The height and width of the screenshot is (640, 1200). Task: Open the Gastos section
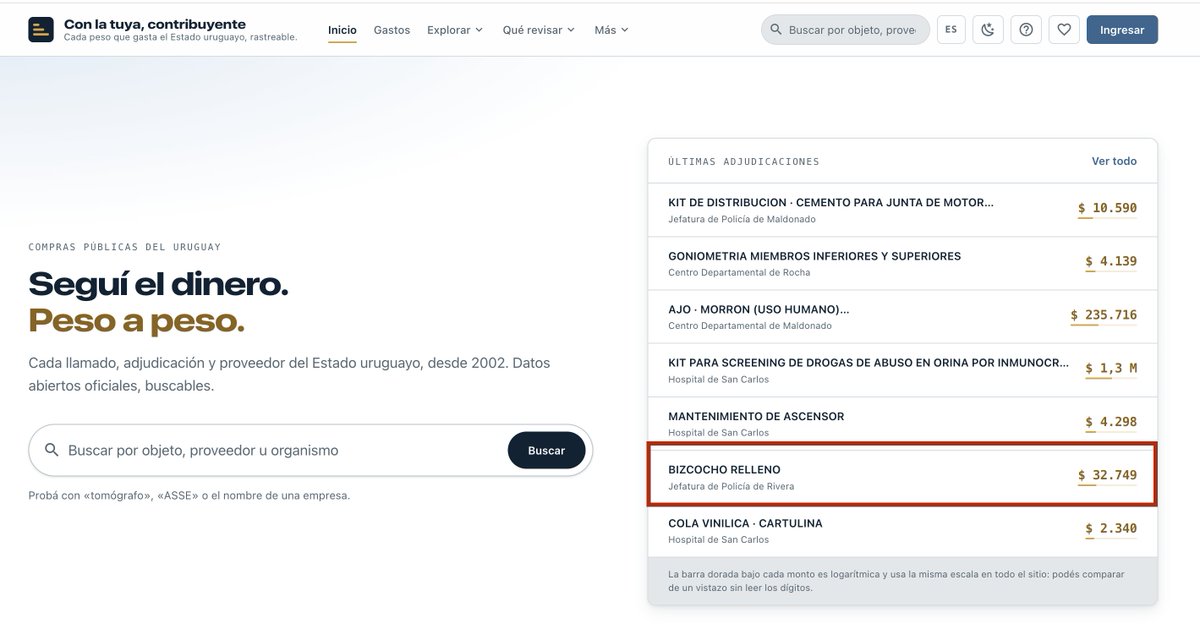[392, 30]
